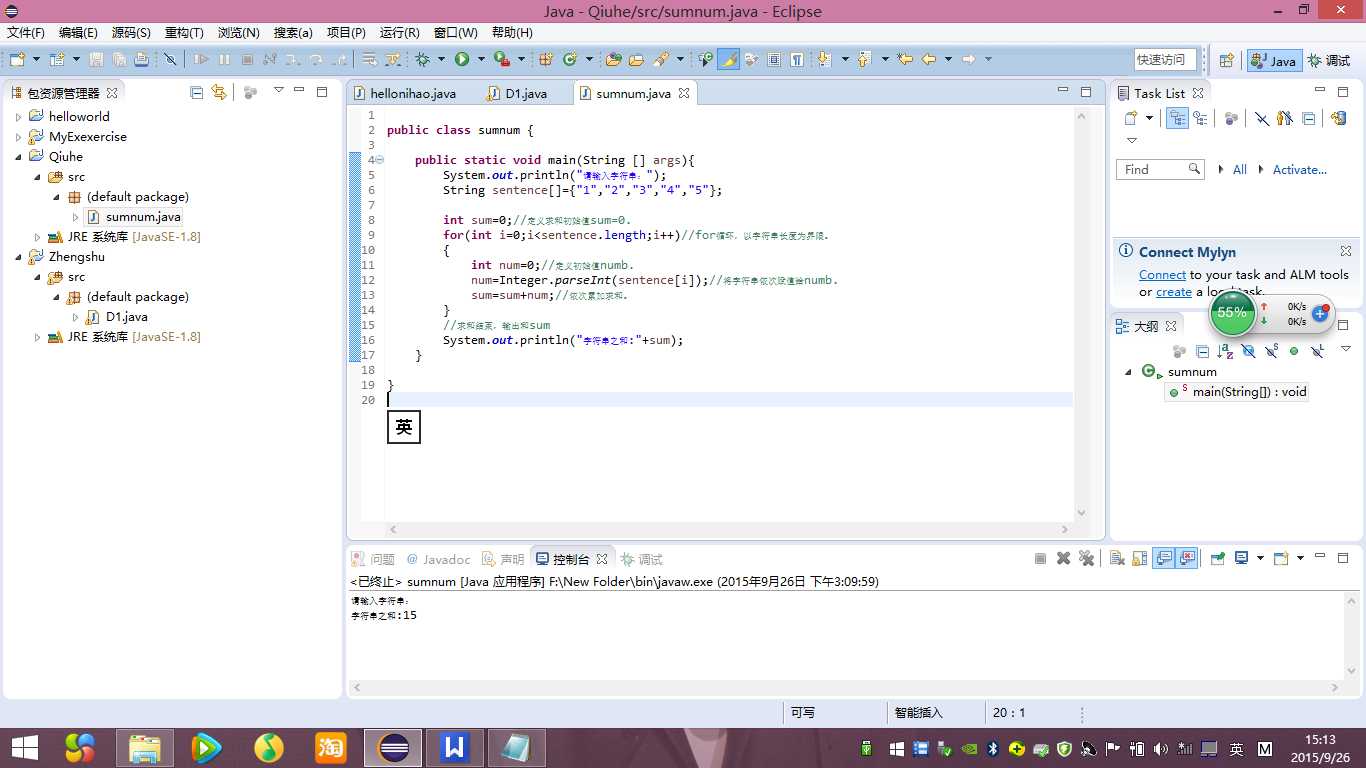
Task: Click the Eclipse icon on taskbar
Action: click(393, 747)
